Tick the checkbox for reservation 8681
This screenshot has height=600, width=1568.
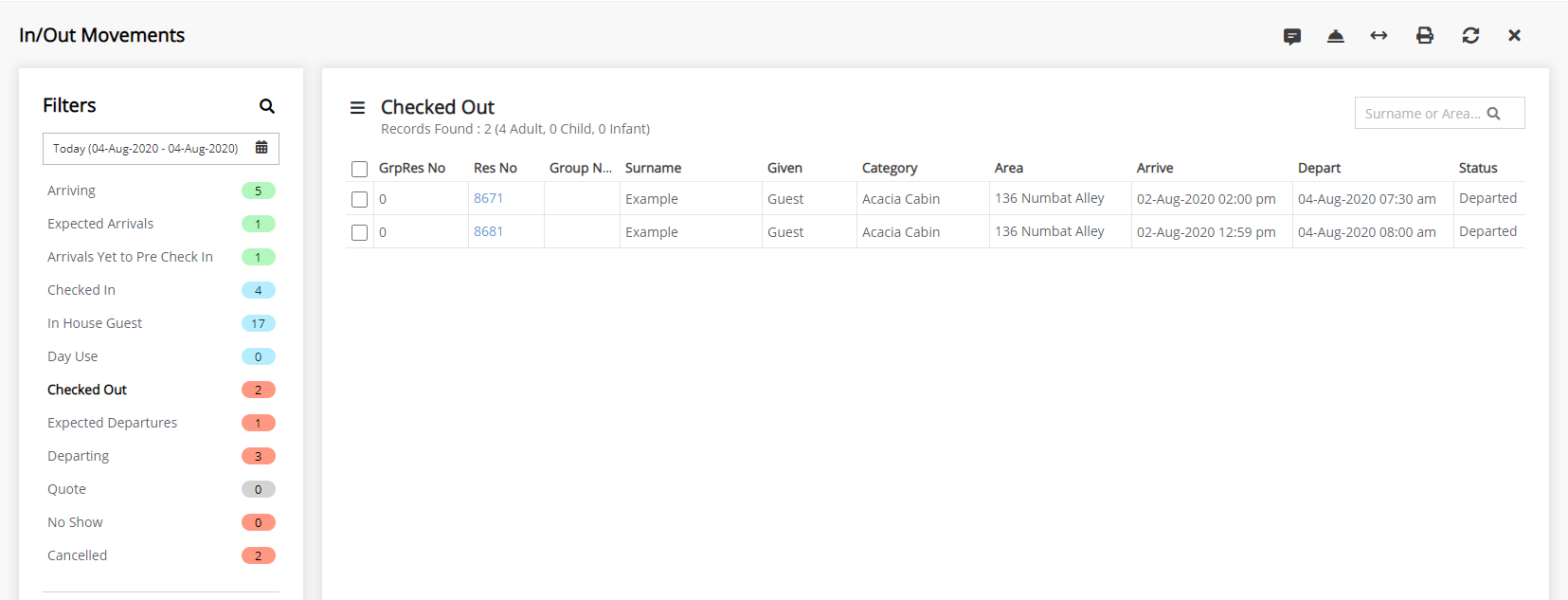click(x=359, y=232)
